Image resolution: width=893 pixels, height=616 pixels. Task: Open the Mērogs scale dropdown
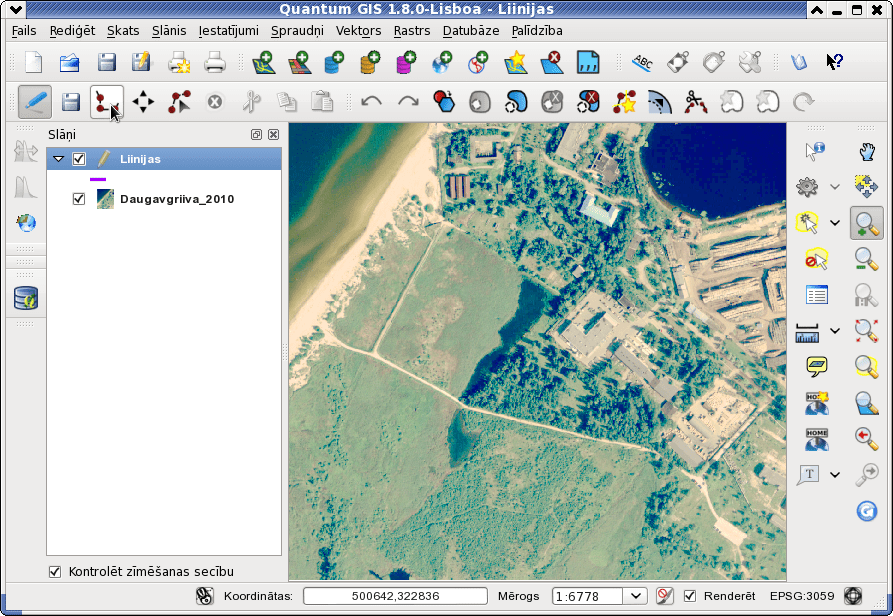pos(636,596)
